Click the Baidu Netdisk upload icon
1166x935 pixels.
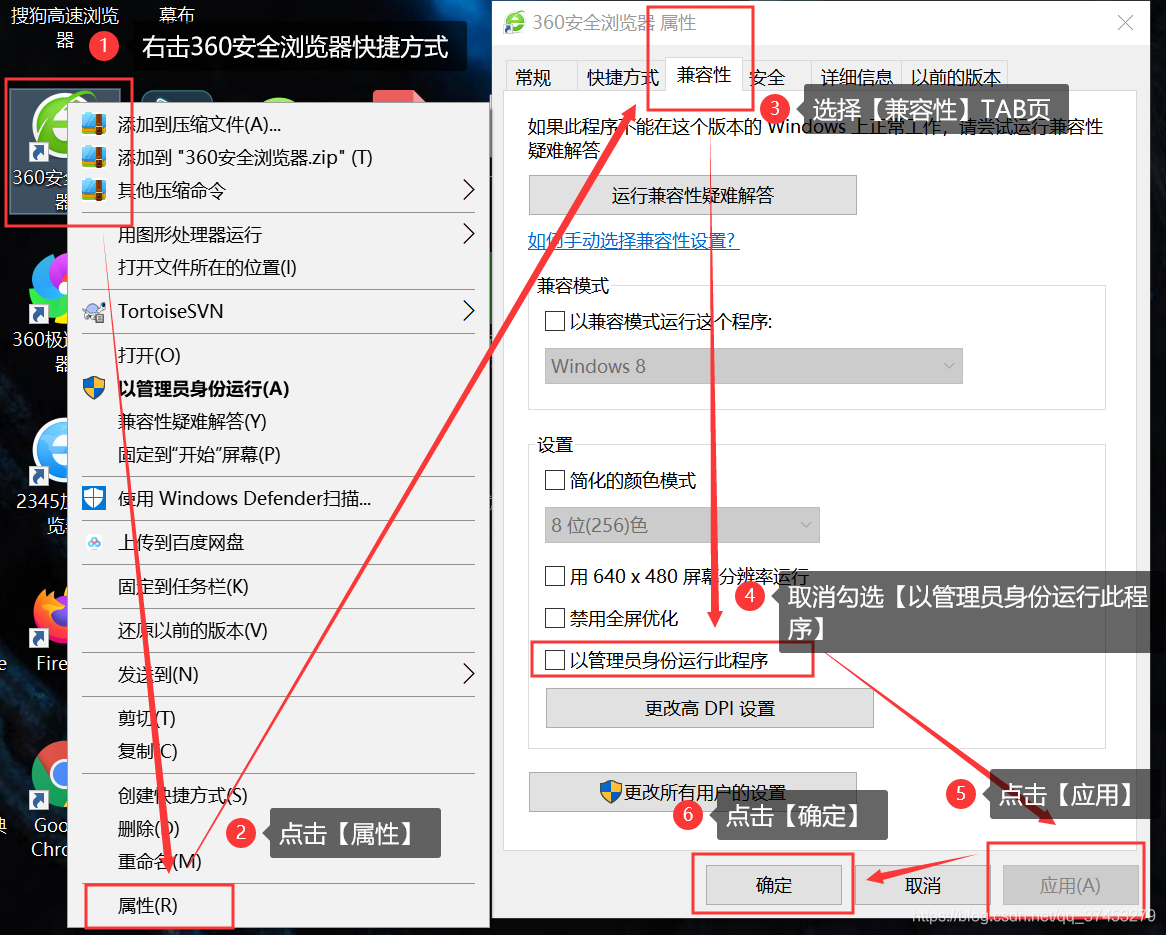94,542
